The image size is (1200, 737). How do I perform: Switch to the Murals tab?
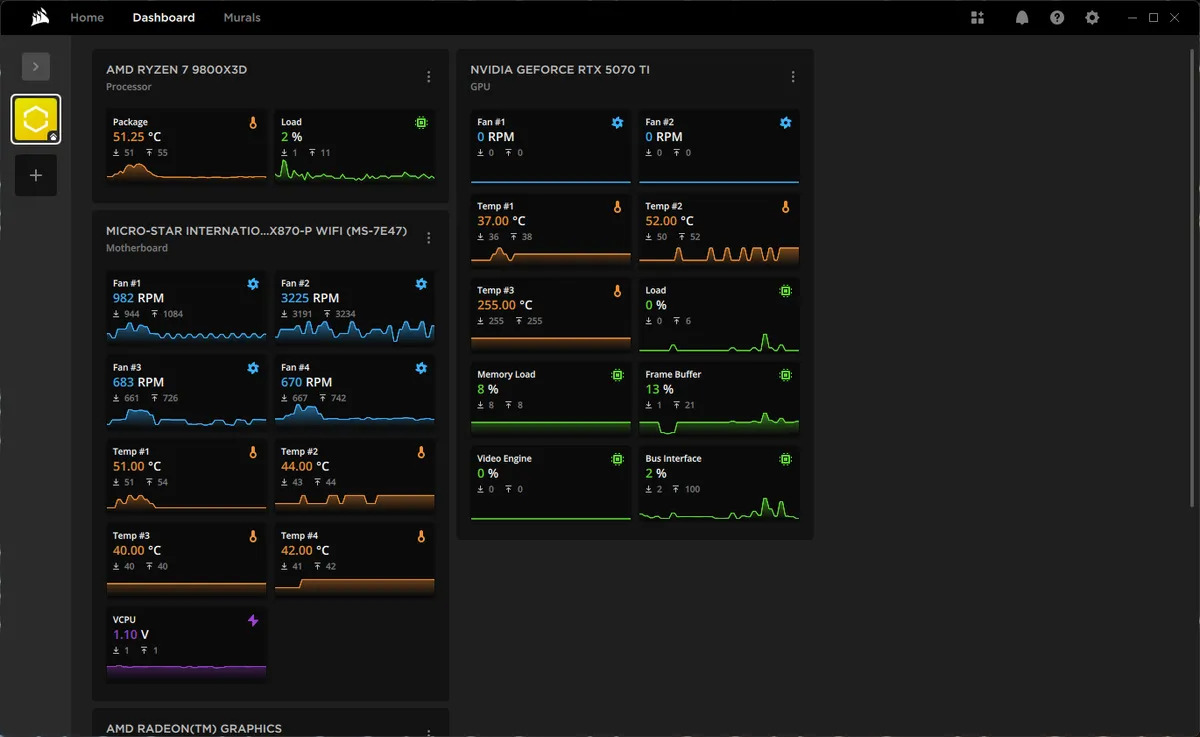tap(241, 17)
